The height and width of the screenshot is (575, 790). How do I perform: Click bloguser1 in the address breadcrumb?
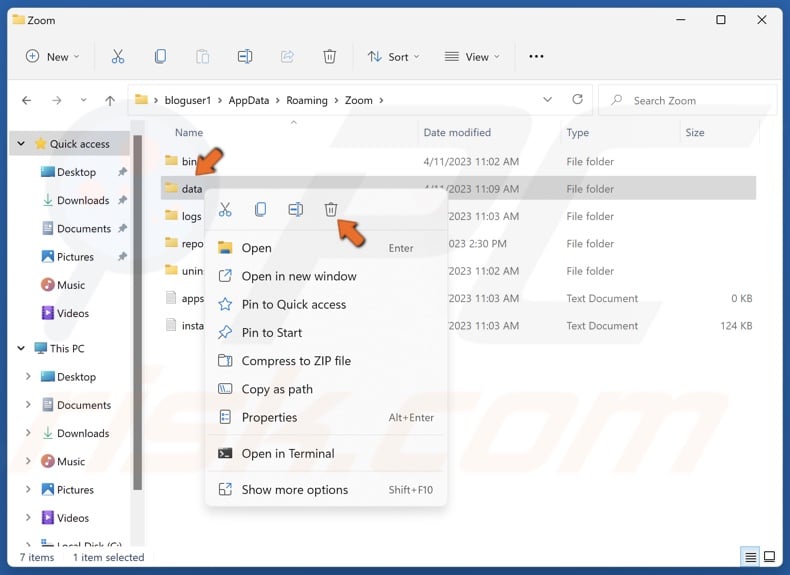point(187,100)
